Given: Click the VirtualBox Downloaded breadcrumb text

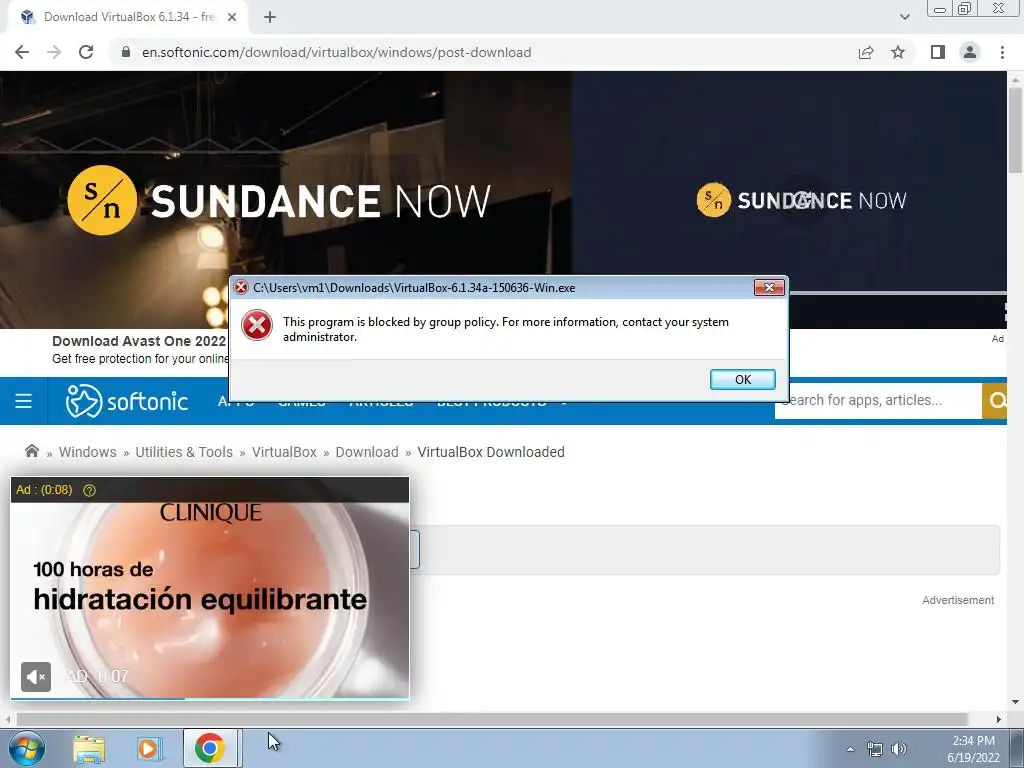Looking at the screenshot, I should coord(491,452).
